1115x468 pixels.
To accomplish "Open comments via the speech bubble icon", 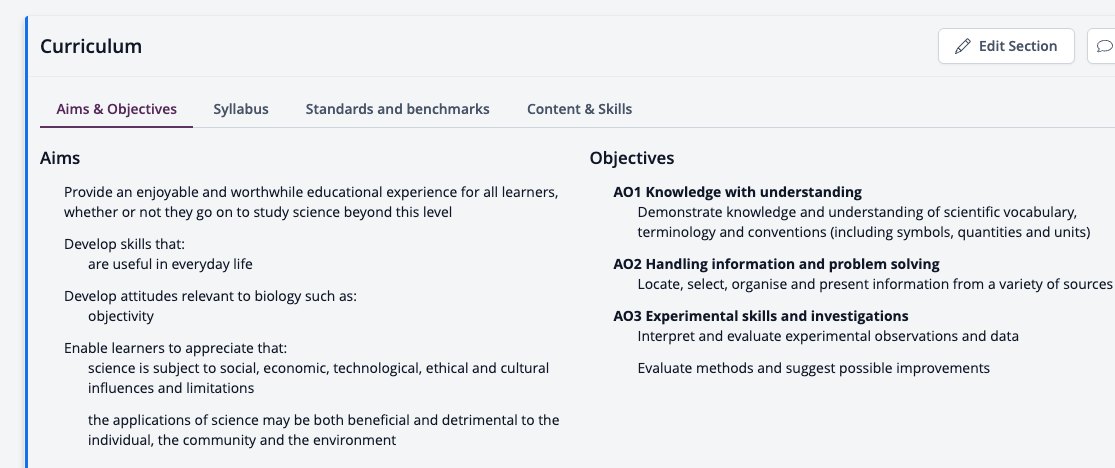I will tap(1104, 46).
